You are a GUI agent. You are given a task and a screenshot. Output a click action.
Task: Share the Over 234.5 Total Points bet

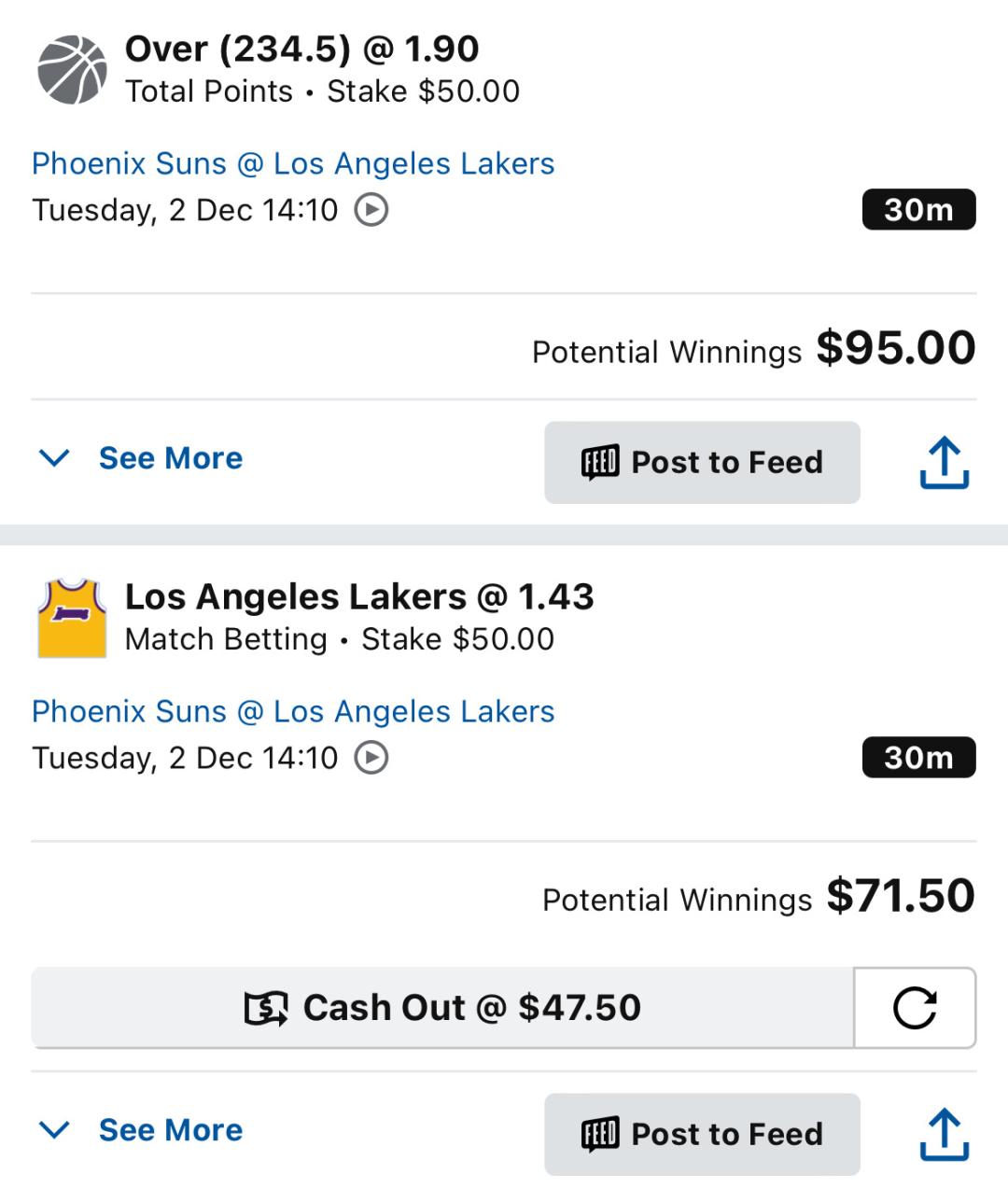(945, 463)
